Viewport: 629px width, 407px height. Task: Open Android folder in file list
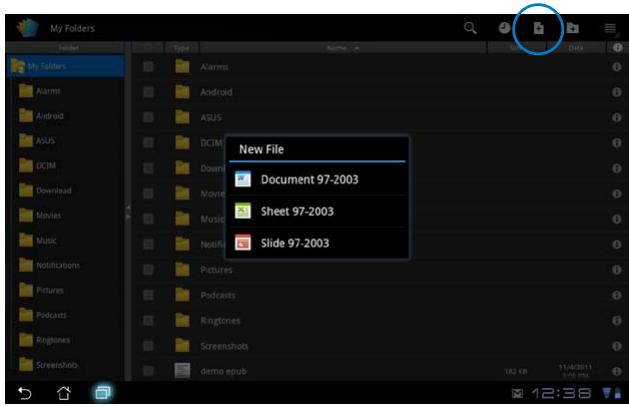click(216, 92)
